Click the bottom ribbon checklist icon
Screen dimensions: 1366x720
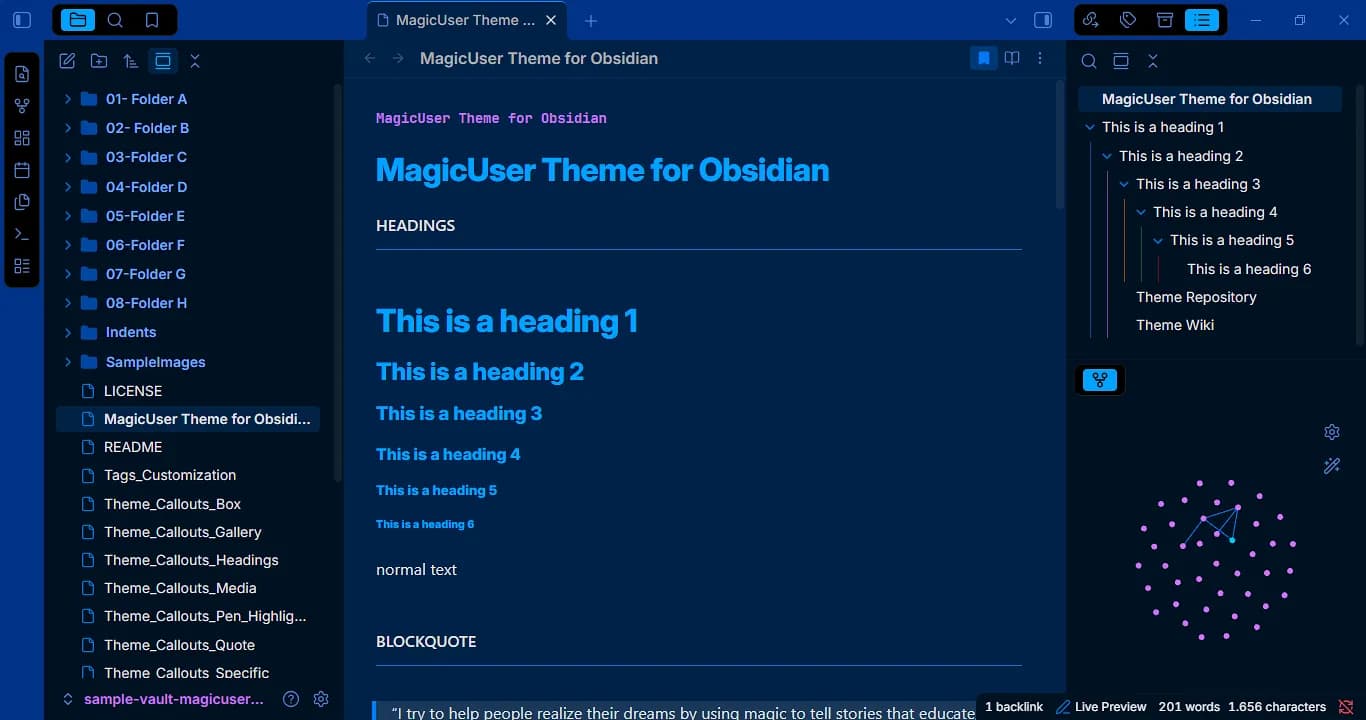click(22, 266)
